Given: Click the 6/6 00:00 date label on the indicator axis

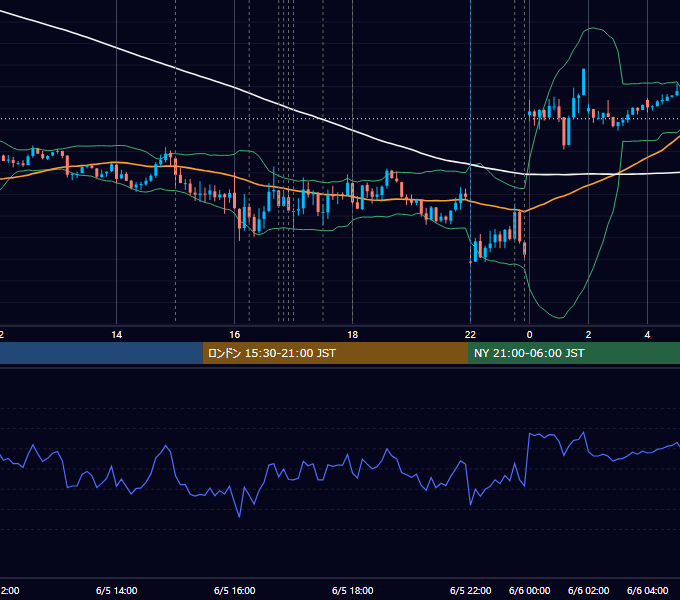Looking at the screenshot, I should [x=529, y=590].
